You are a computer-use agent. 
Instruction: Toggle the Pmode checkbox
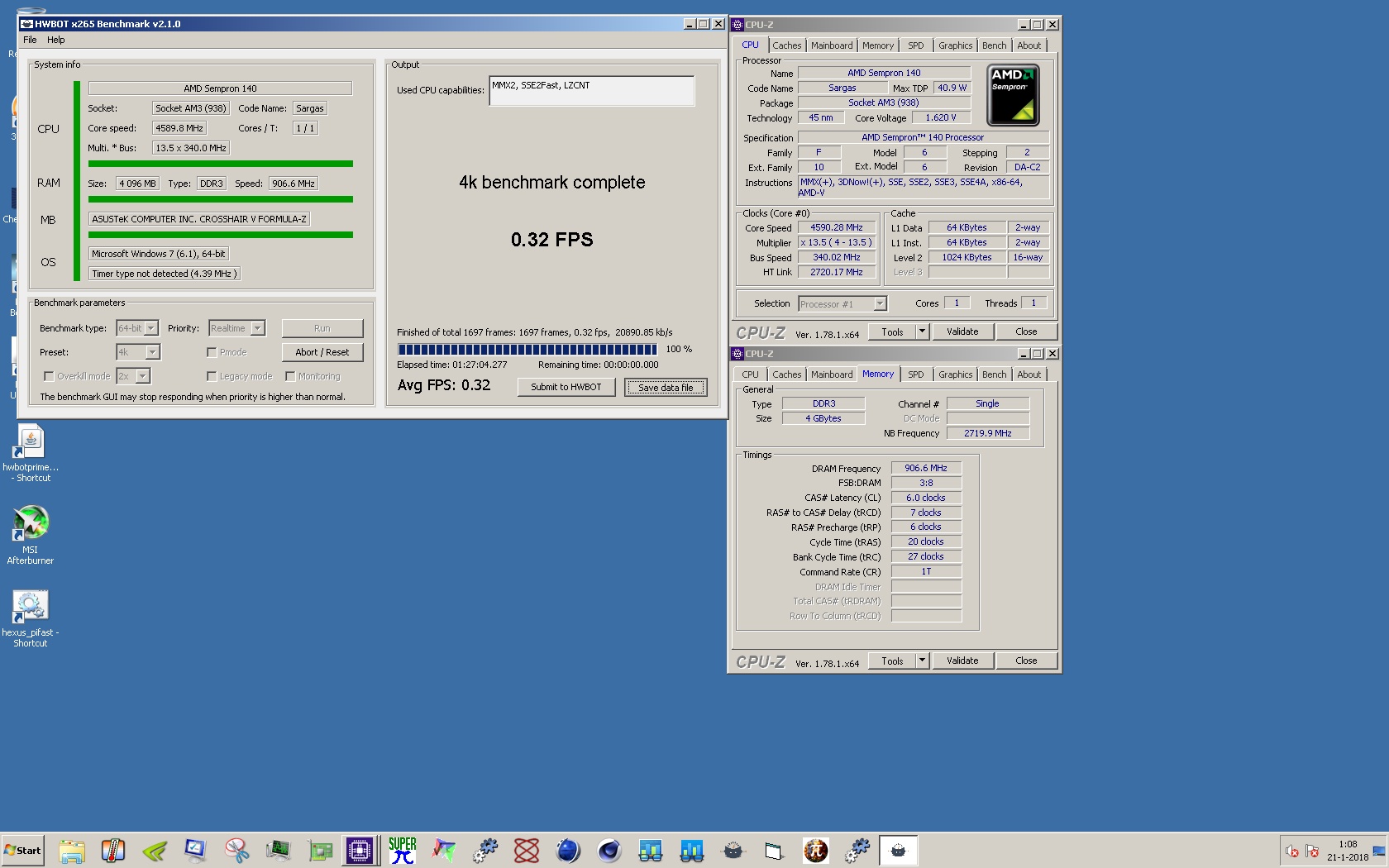(x=212, y=352)
